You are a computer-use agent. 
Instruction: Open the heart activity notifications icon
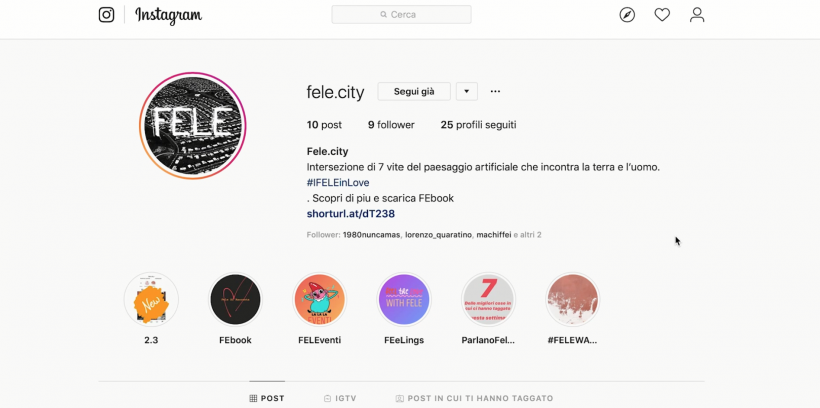pyautogui.click(x=662, y=15)
